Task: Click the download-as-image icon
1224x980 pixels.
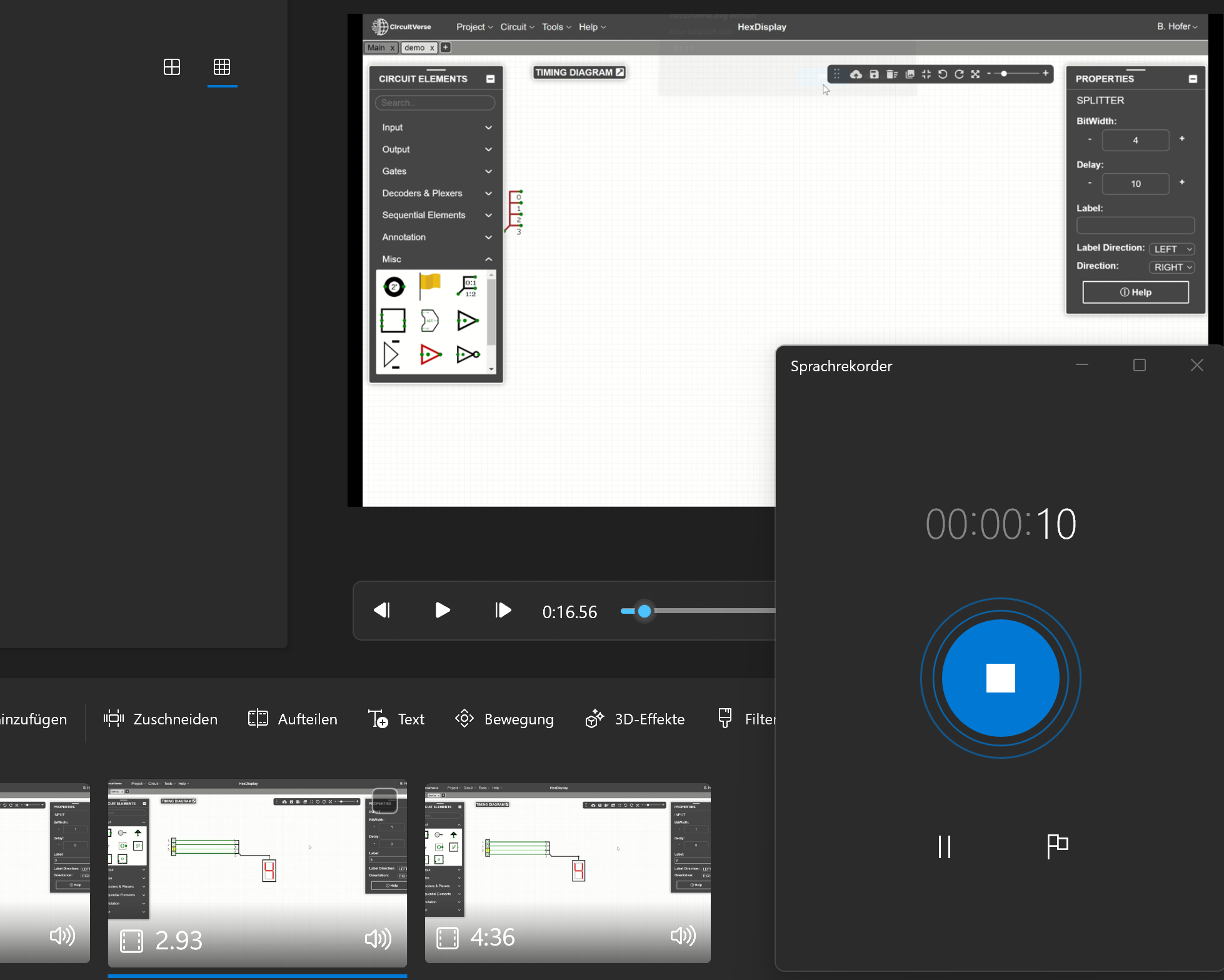Action: point(910,74)
